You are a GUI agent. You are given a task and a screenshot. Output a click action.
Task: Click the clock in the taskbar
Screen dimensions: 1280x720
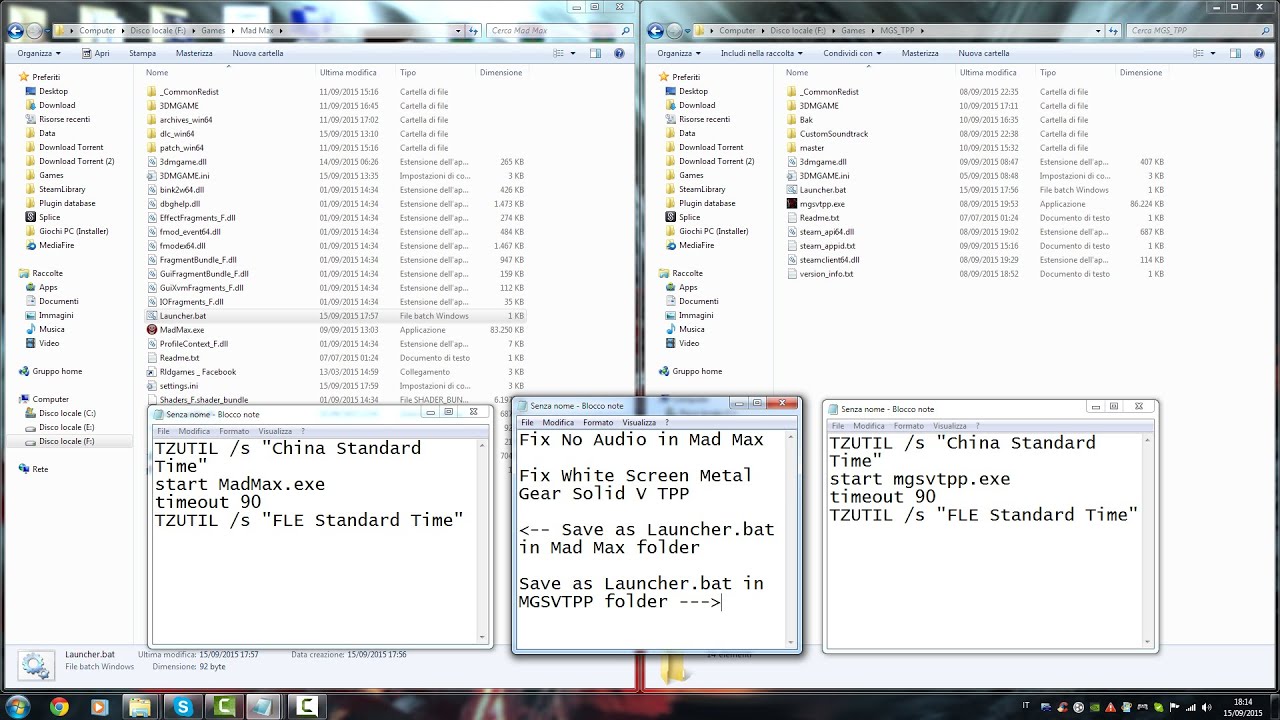1245,707
